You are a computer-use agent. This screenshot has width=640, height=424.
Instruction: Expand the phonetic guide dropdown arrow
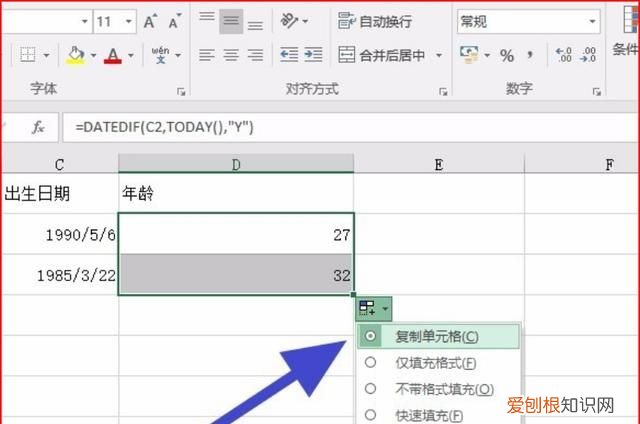point(178,55)
